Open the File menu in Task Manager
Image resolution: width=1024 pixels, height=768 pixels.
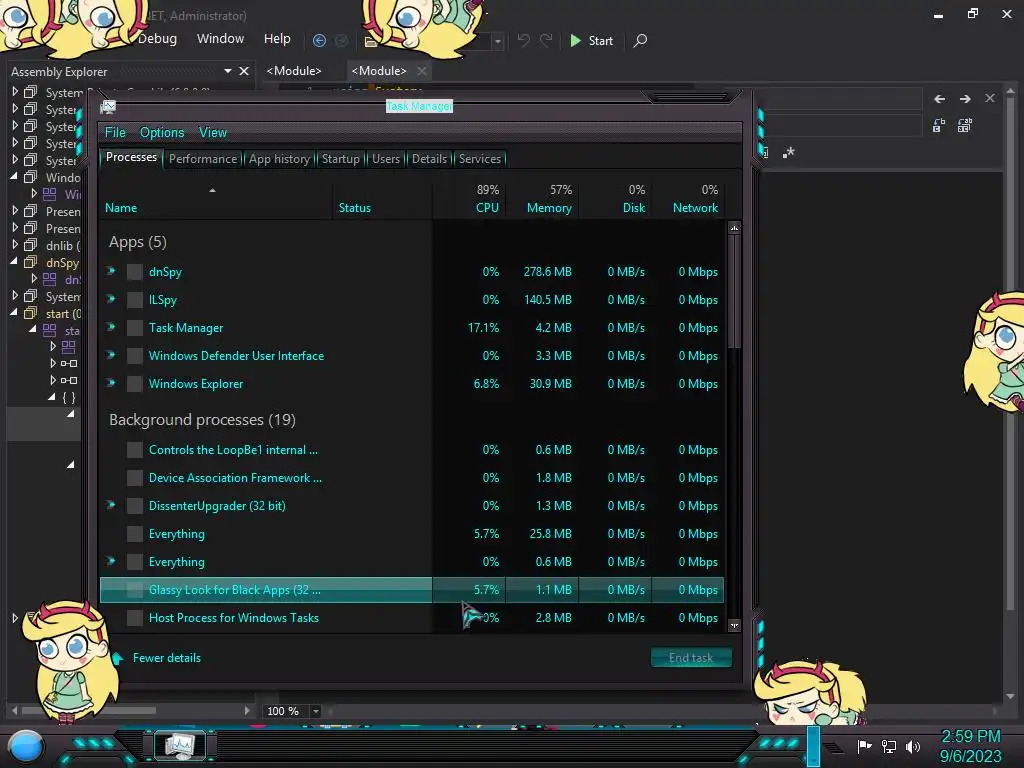click(116, 133)
